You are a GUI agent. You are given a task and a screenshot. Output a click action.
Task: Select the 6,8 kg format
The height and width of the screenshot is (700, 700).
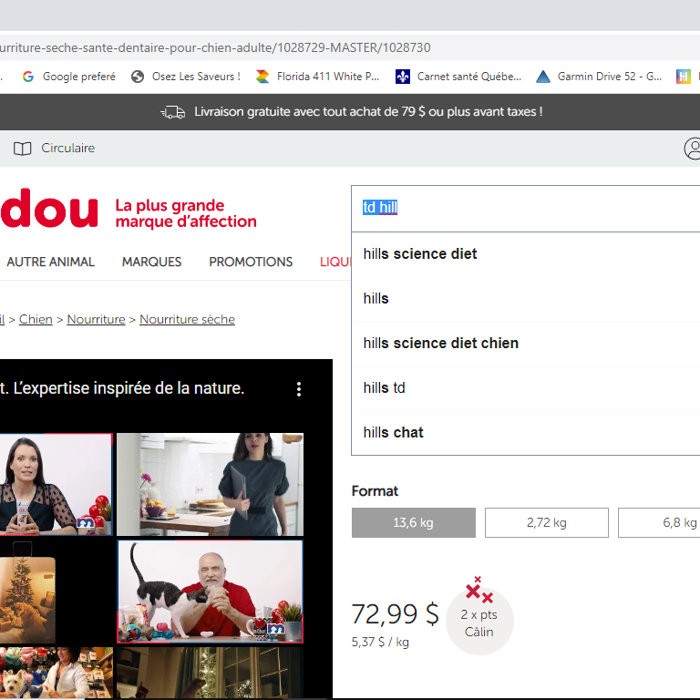[x=659, y=523]
